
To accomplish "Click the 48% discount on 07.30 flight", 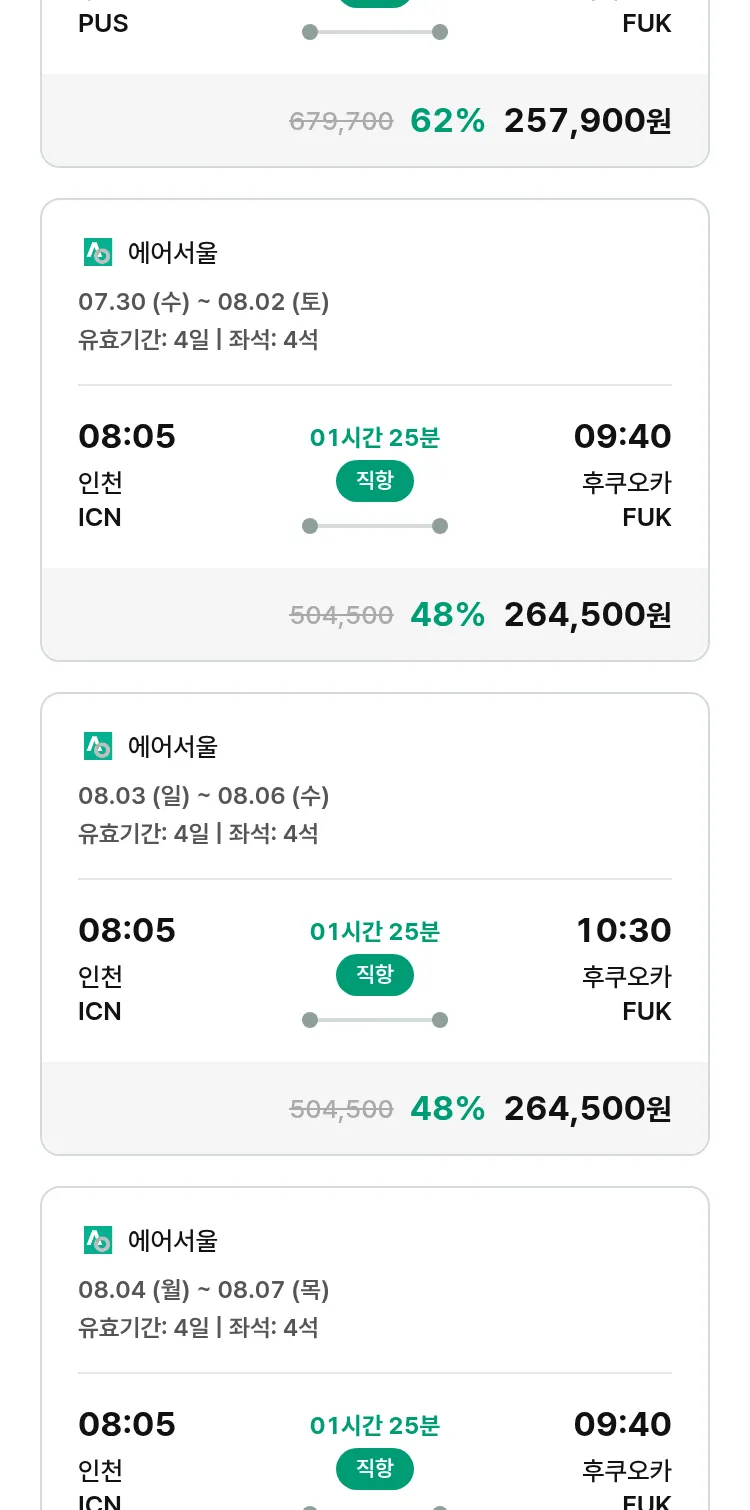I will (x=447, y=615).
